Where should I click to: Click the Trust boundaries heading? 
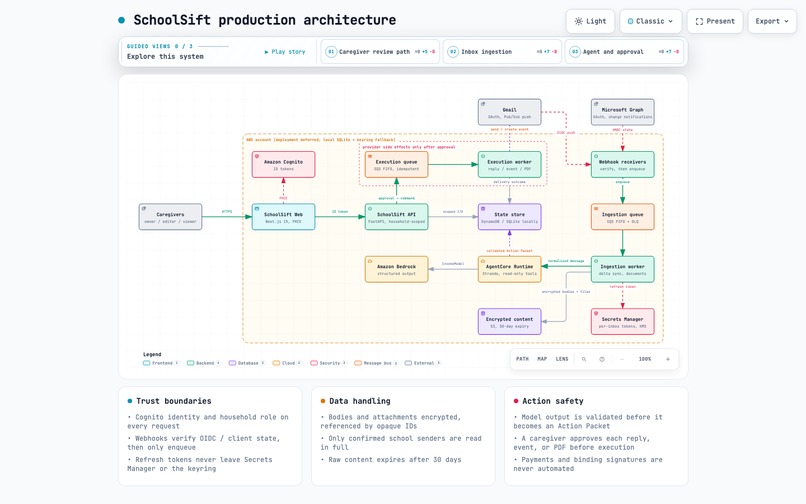(174, 401)
